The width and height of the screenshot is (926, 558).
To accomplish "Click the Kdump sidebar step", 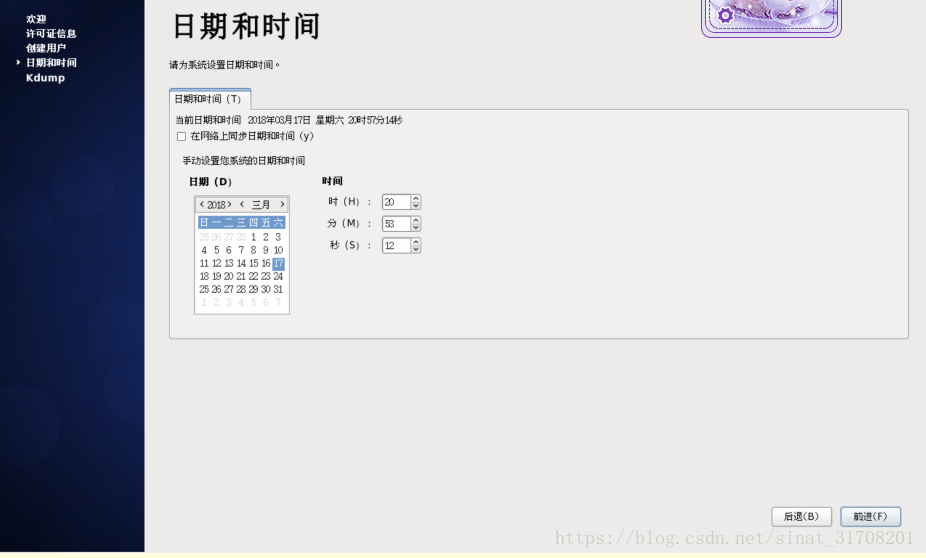I will pos(45,78).
